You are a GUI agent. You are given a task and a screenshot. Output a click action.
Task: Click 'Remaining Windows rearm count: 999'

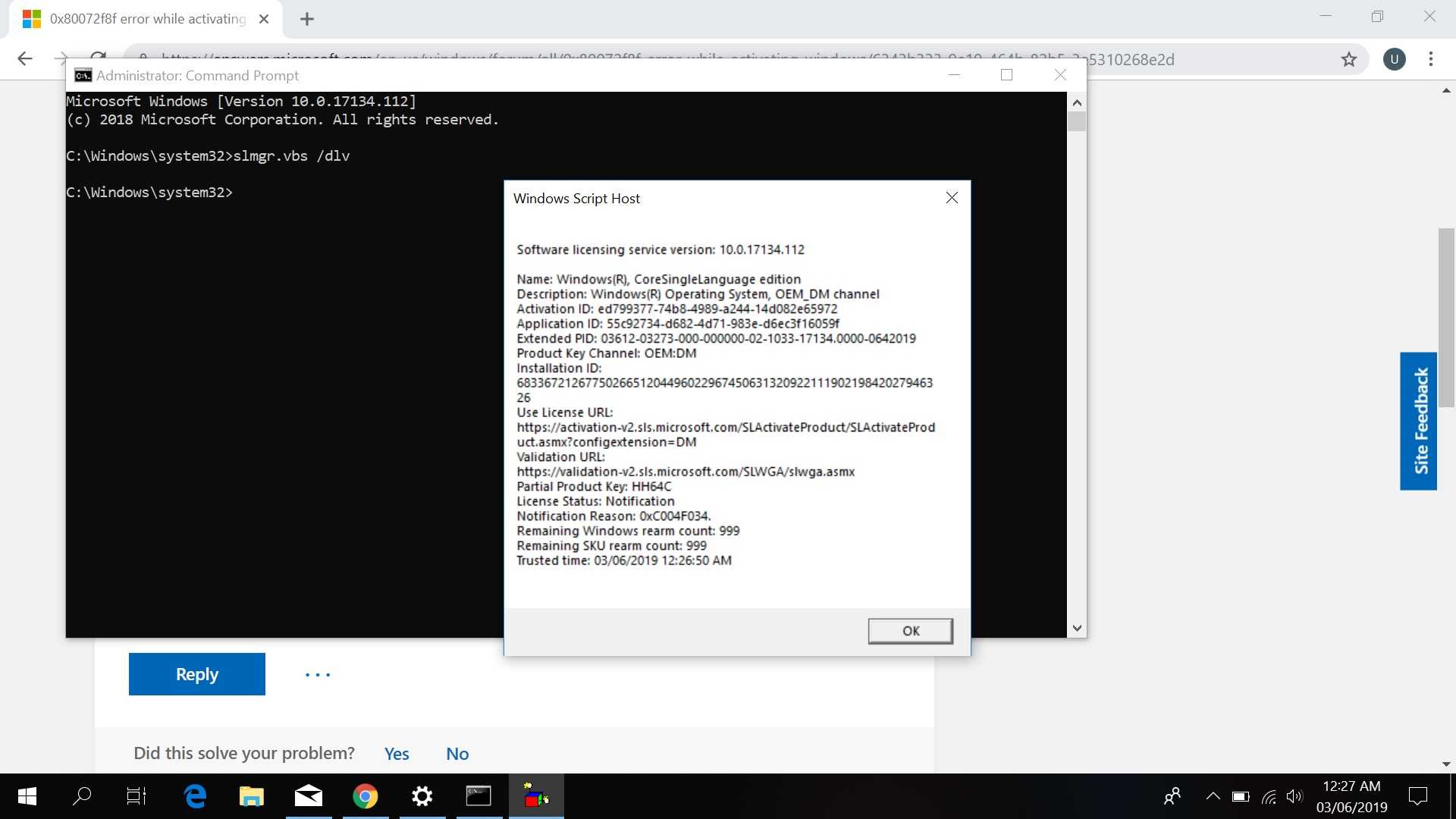point(628,531)
